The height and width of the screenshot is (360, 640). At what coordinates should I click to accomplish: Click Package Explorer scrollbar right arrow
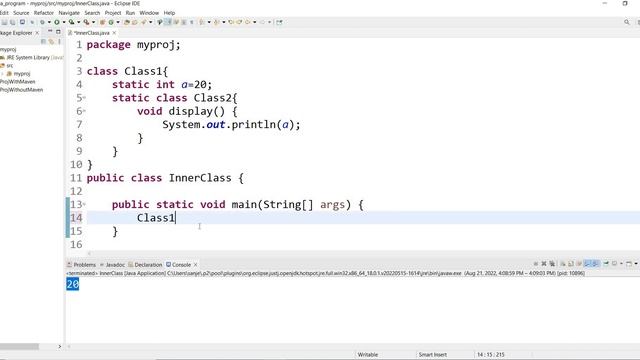click(x=60, y=347)
